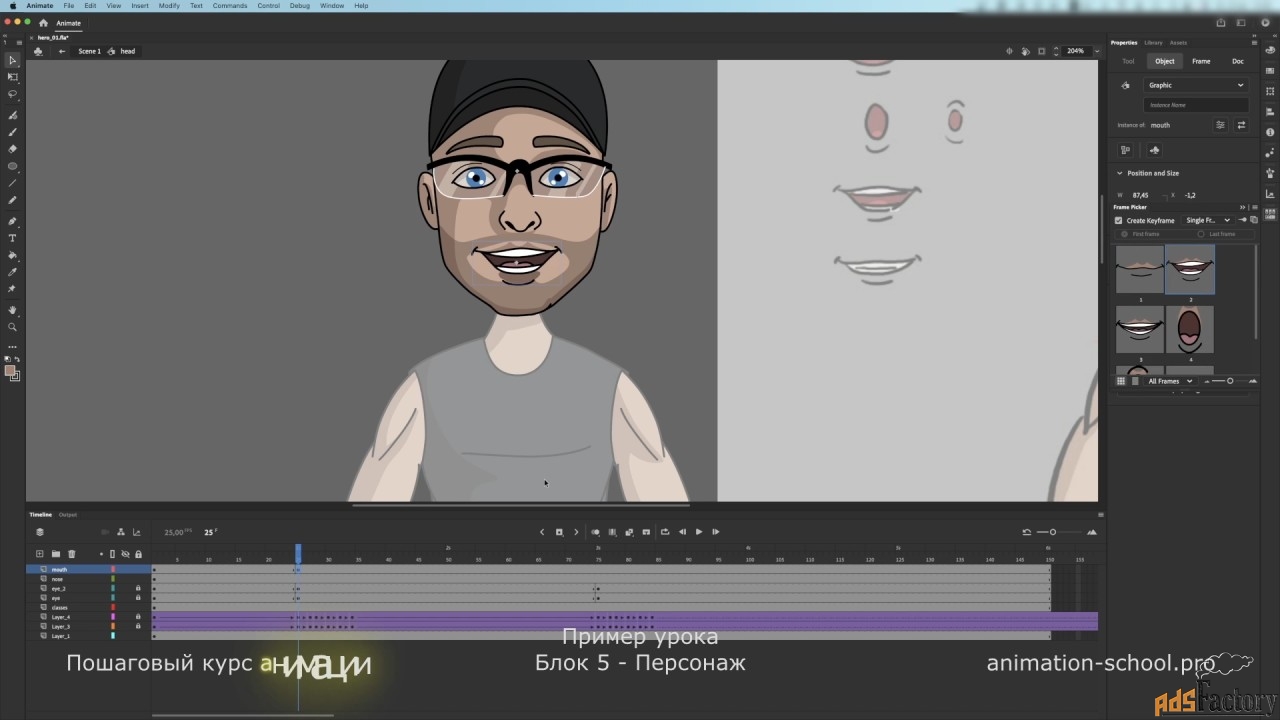Select the Line tool
The height and width of the screenshot is (720, 1280).
point(13,183)
